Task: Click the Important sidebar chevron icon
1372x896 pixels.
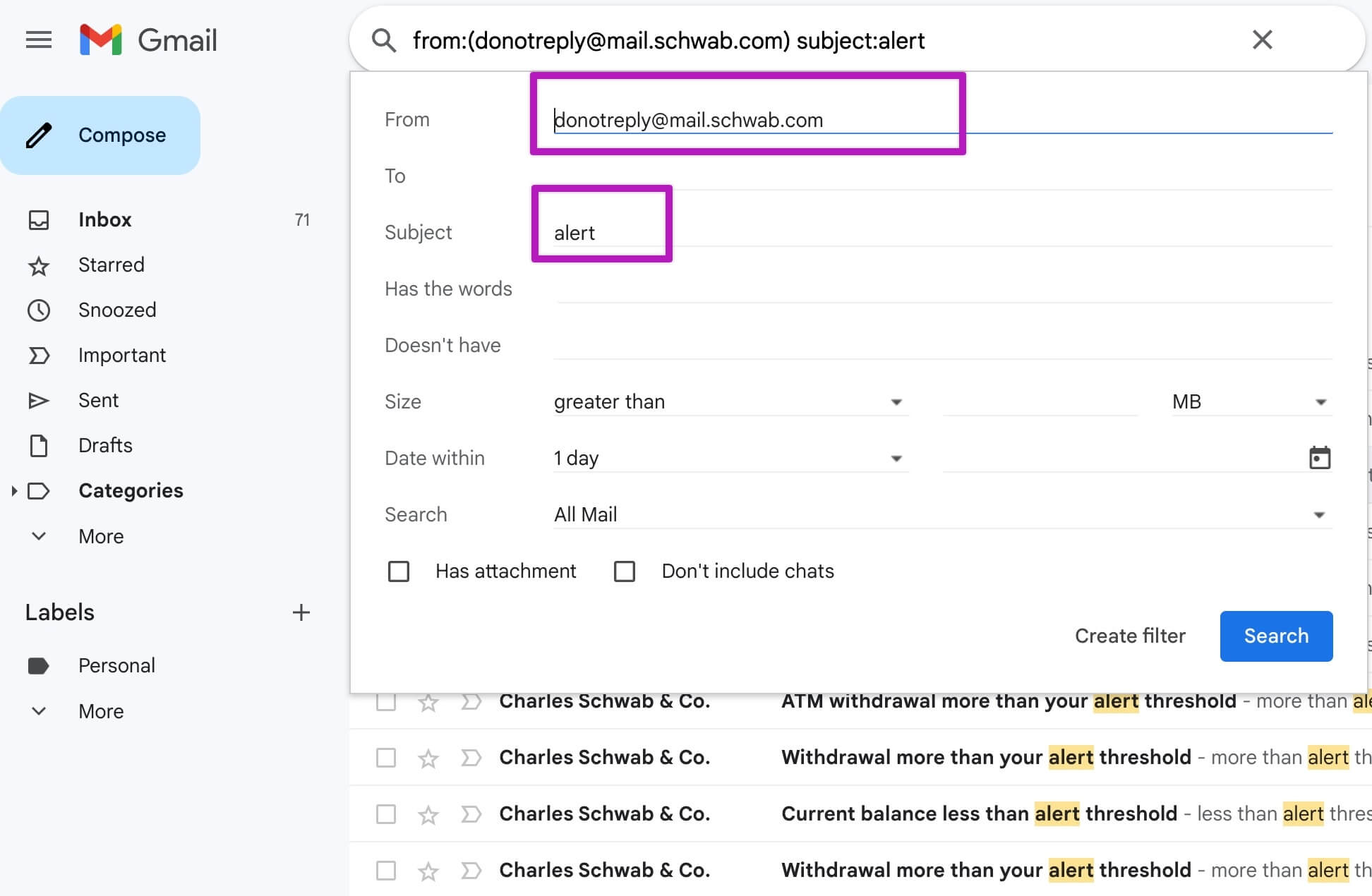Action: [x=39, y=355]
